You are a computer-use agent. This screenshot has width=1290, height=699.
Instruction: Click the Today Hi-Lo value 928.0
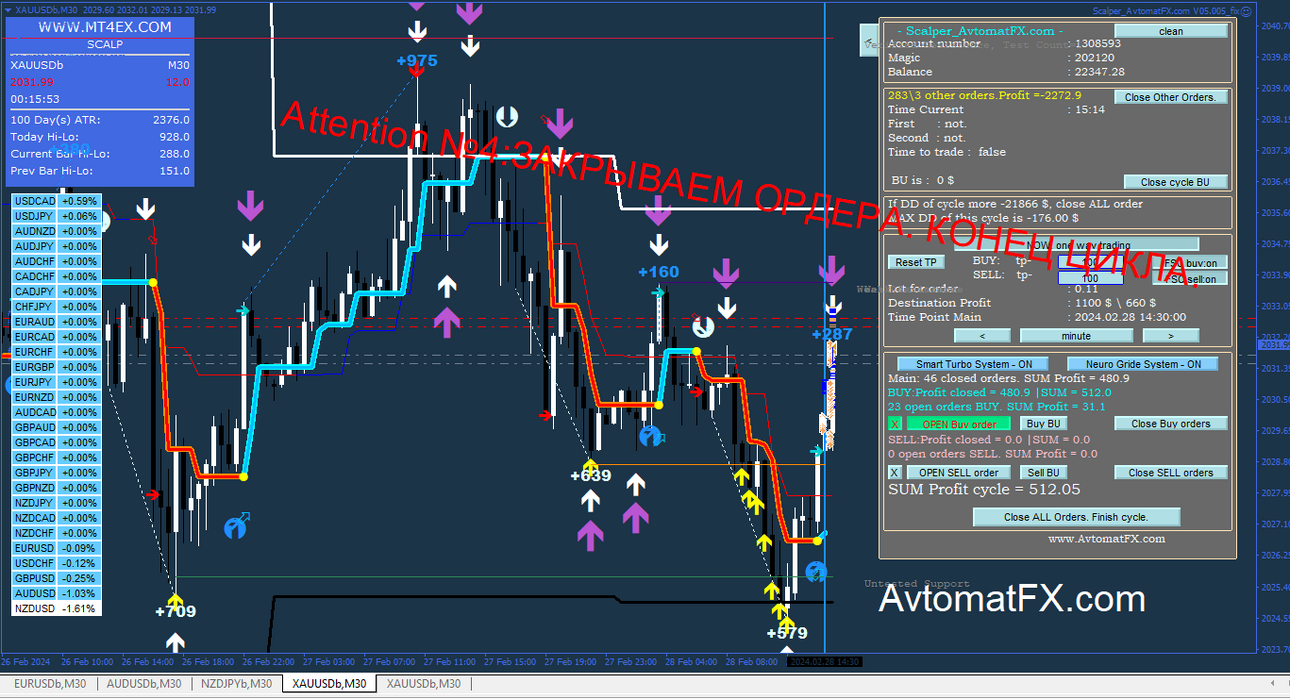point(174,137)
